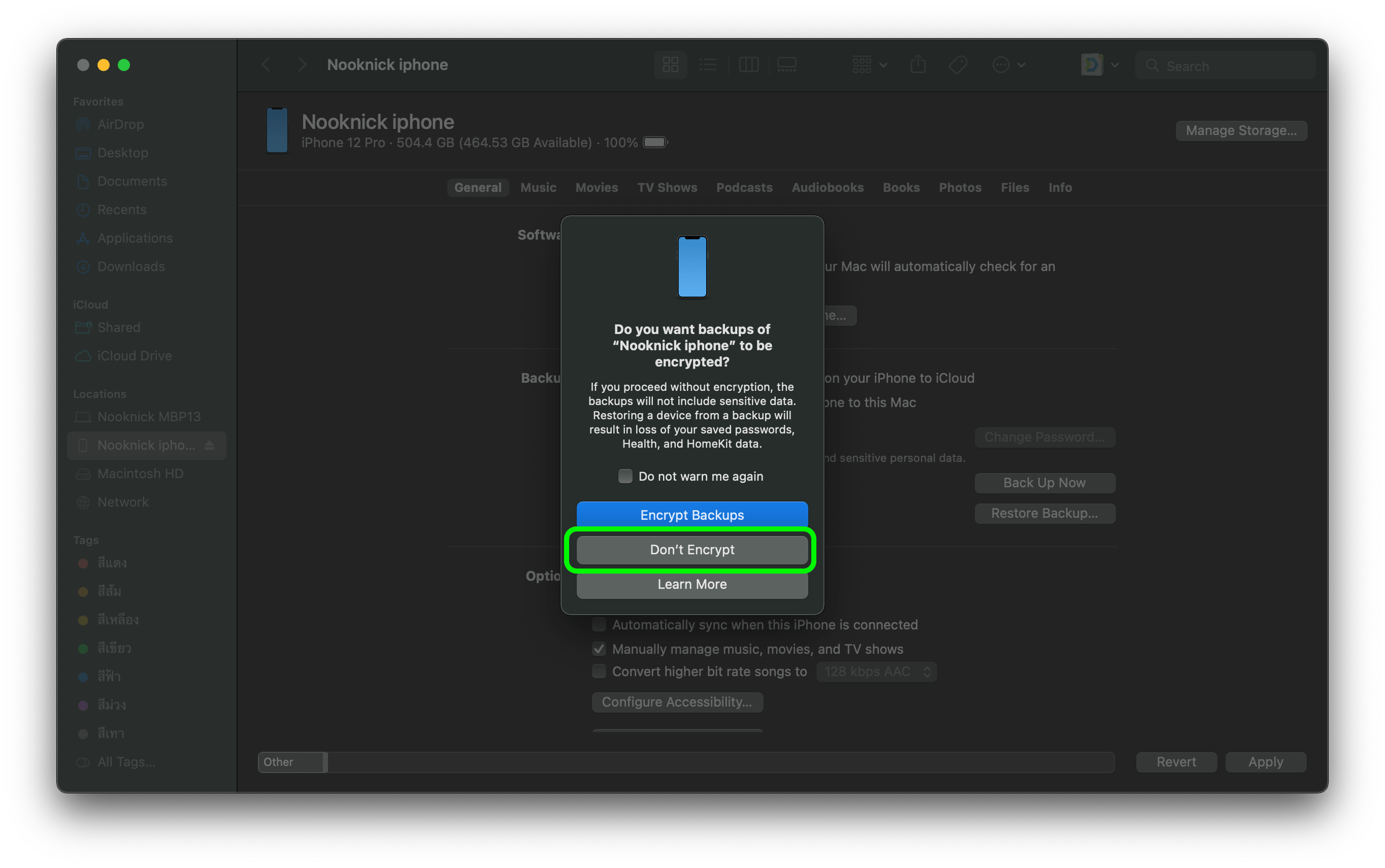The image size is (1385, 868).
Task: Switch Finder to gallery view
Action: tap(786, 65)
